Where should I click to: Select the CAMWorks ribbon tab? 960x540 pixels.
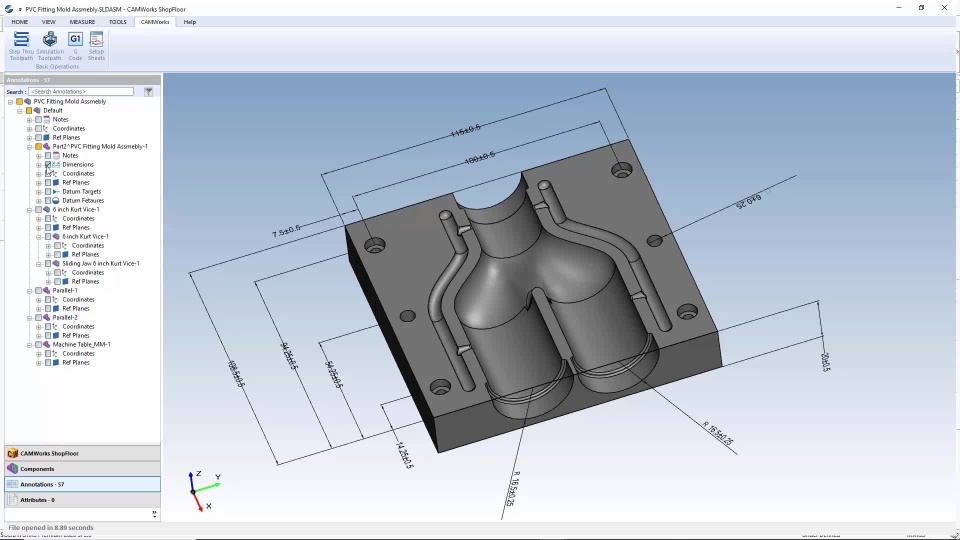coord(155,22)
